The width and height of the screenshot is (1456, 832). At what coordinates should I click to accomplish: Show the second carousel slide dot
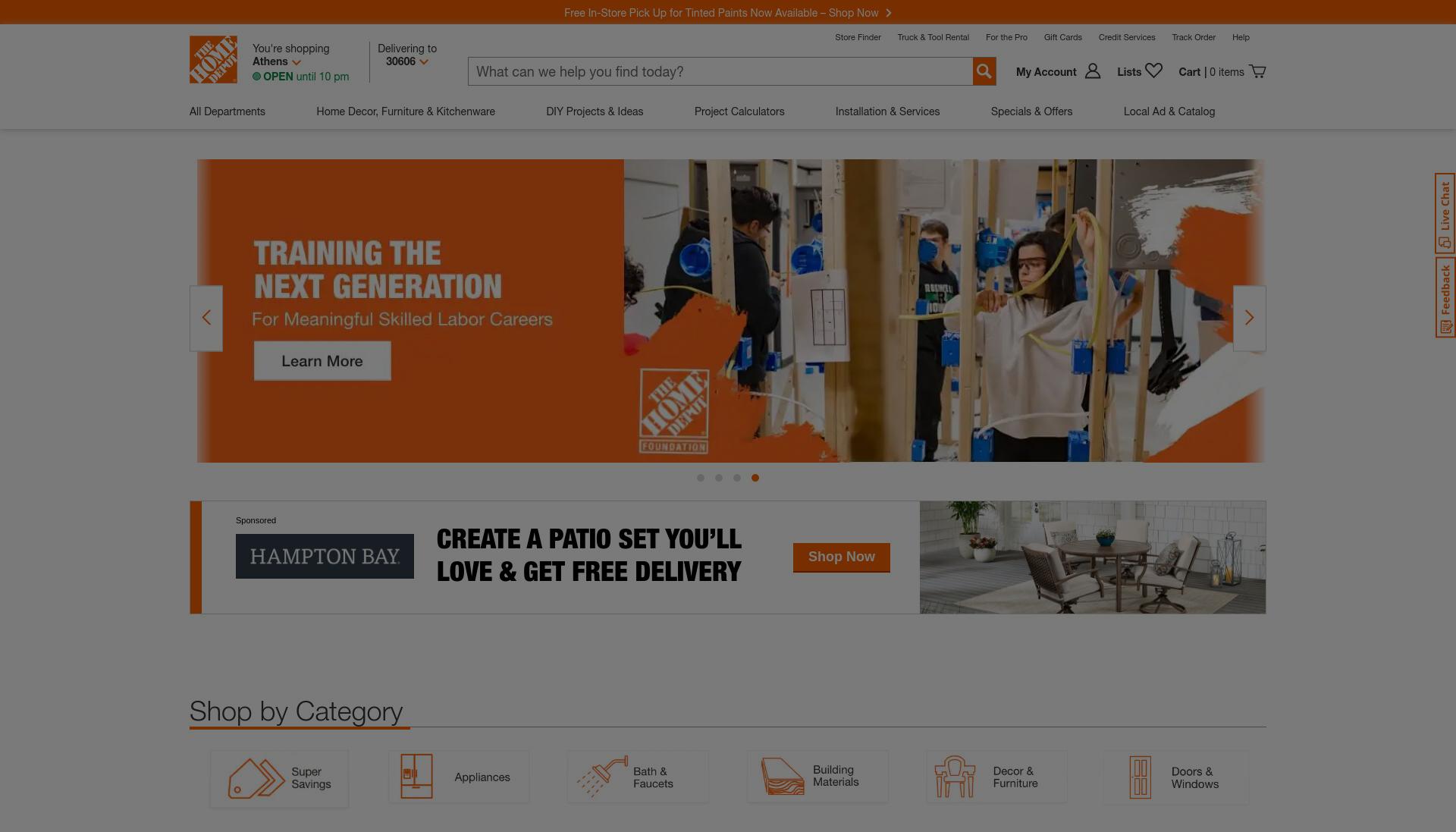tap(719, 478)
